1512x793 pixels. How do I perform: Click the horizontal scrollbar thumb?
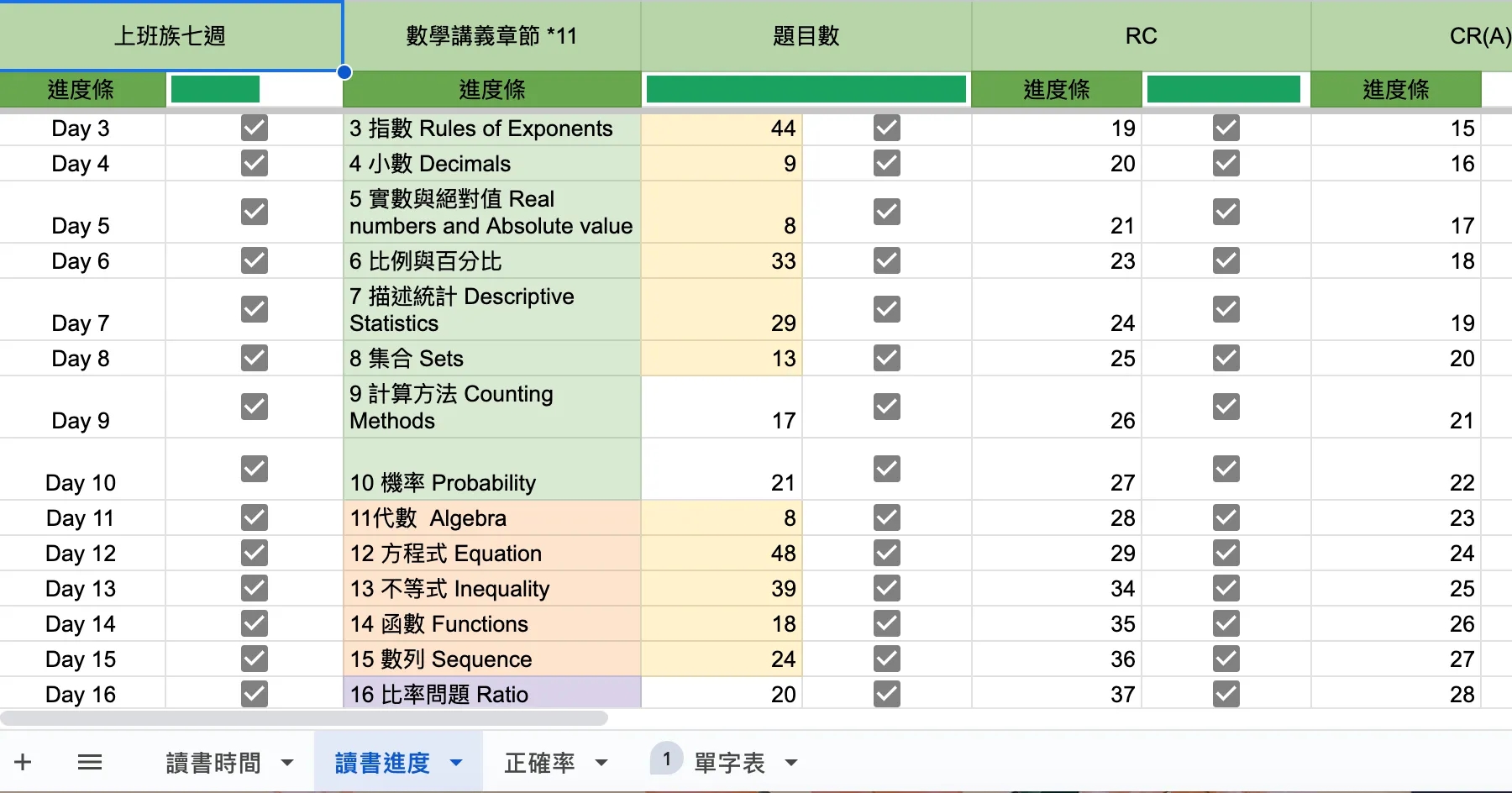tap(304, 718)
